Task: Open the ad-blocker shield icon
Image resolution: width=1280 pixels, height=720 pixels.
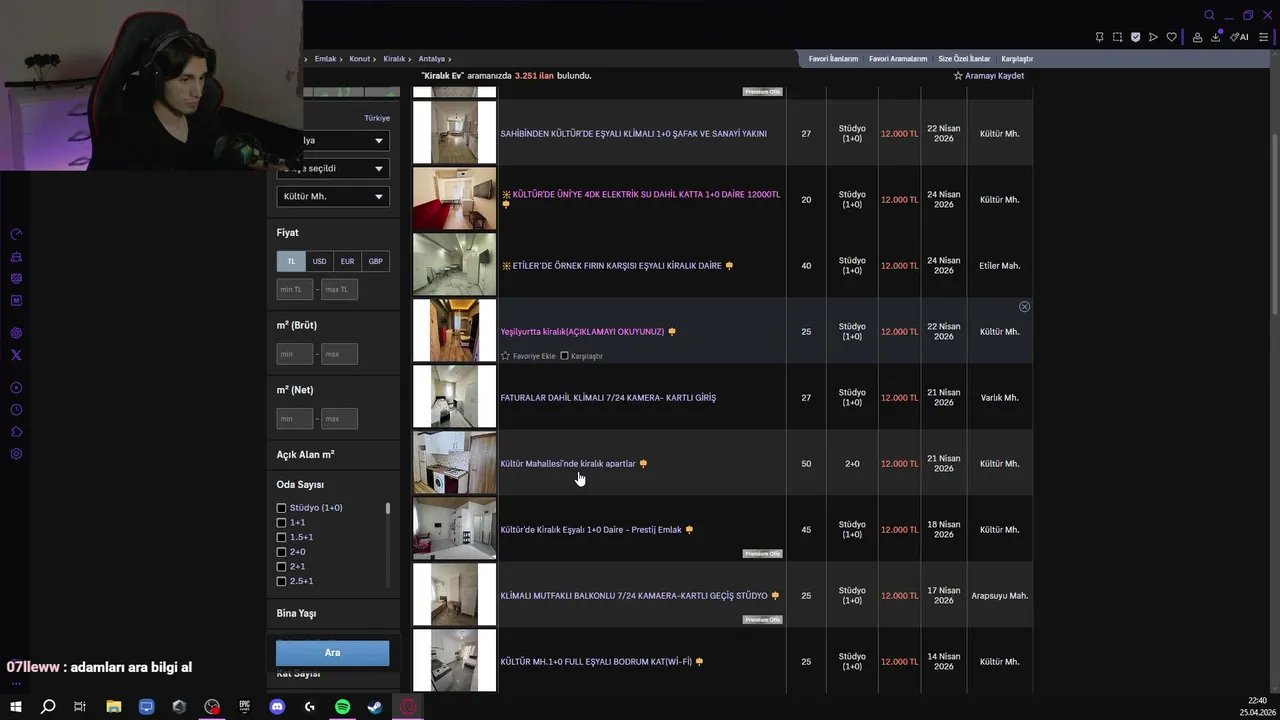Action: pyautogui.click(x=1135, y=37)
